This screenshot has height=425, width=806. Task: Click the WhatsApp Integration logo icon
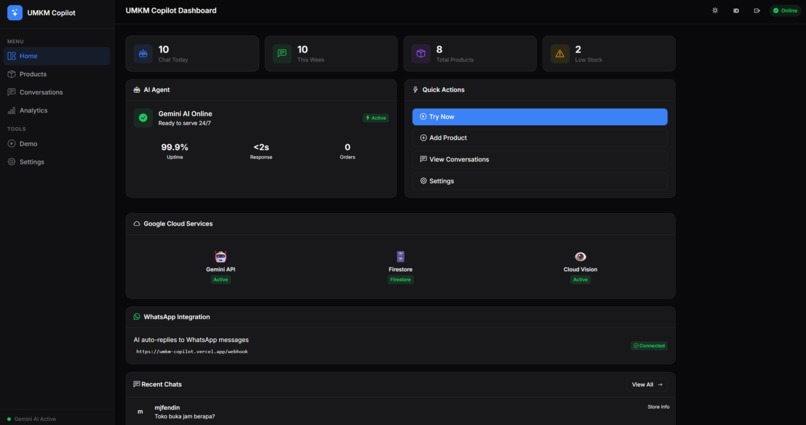[x=137, y=317]
